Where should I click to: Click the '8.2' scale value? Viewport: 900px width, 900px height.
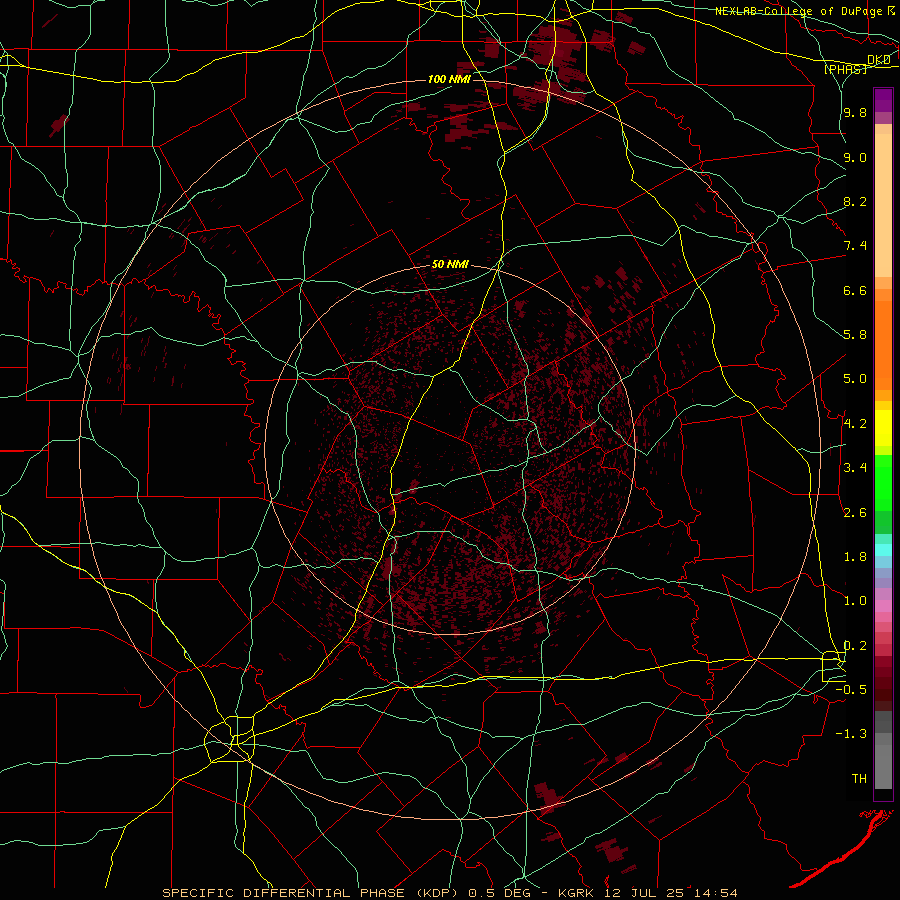[855, 201]
